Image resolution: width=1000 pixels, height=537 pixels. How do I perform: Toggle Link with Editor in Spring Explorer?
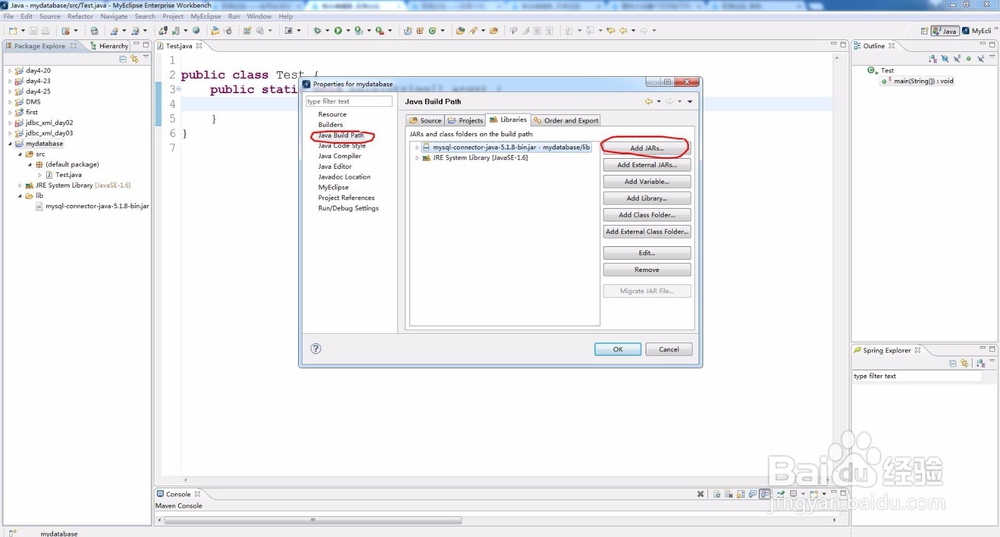point(964,364)
